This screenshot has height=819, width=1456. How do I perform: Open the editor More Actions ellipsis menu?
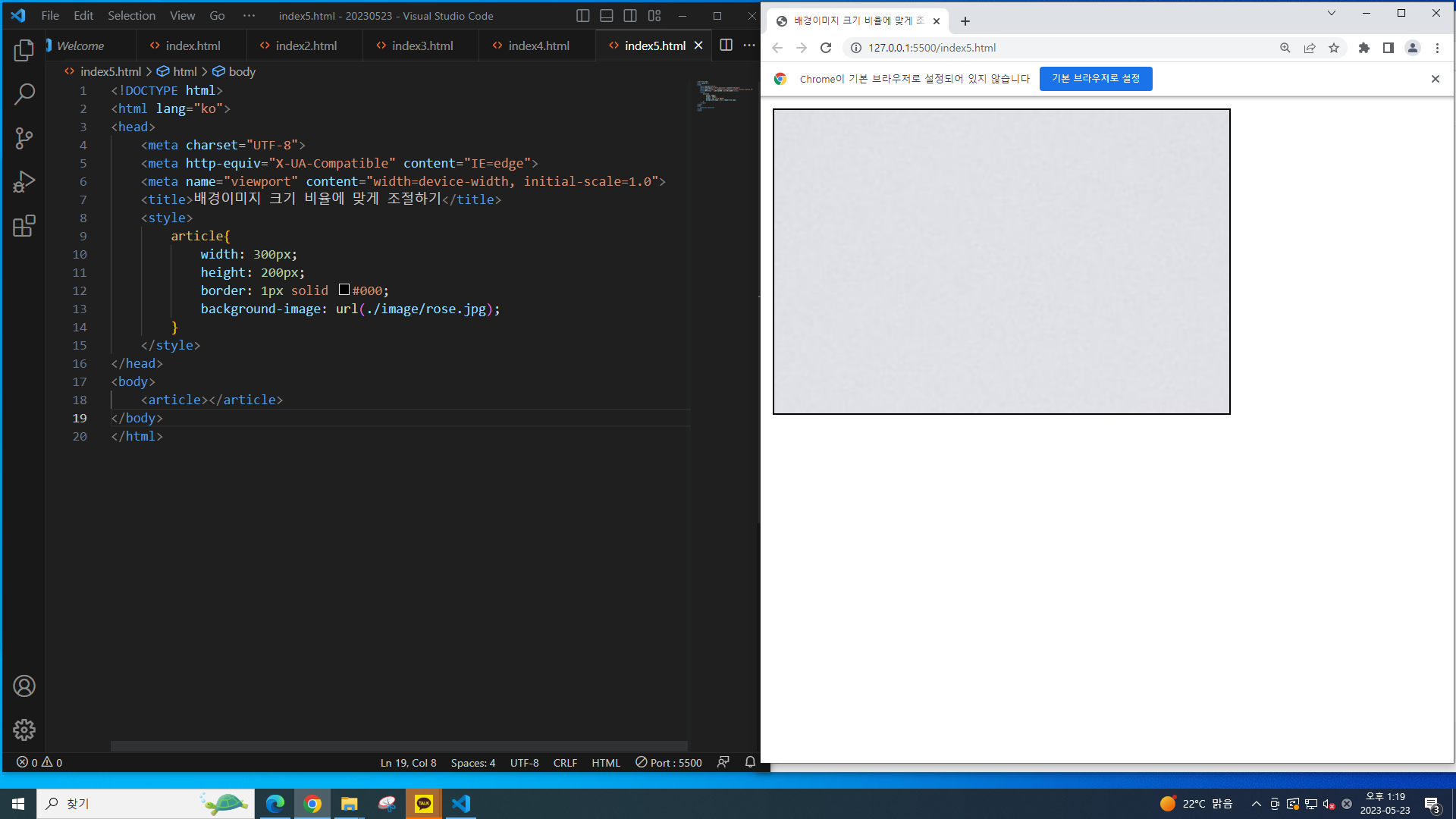pos(749,45)
